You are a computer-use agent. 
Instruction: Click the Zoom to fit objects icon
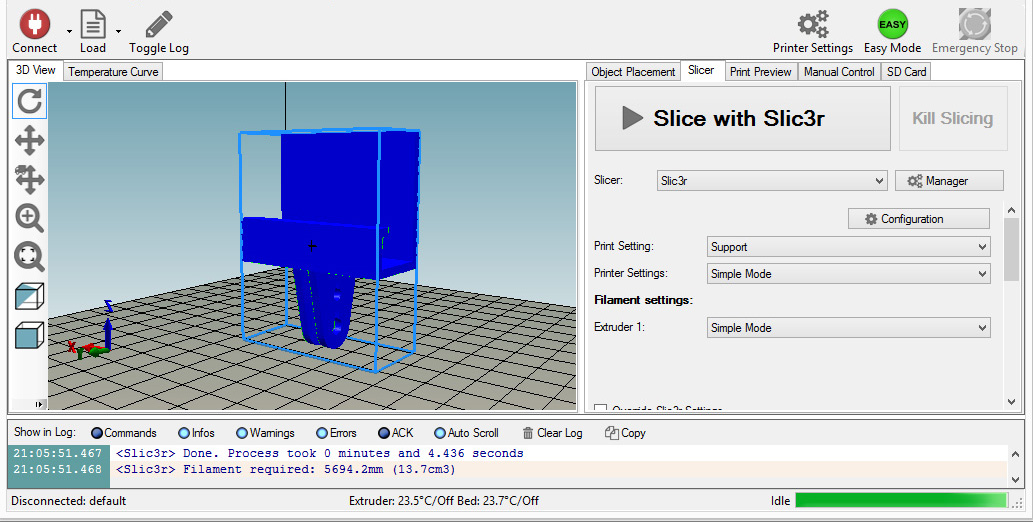(x=30, y=256)
